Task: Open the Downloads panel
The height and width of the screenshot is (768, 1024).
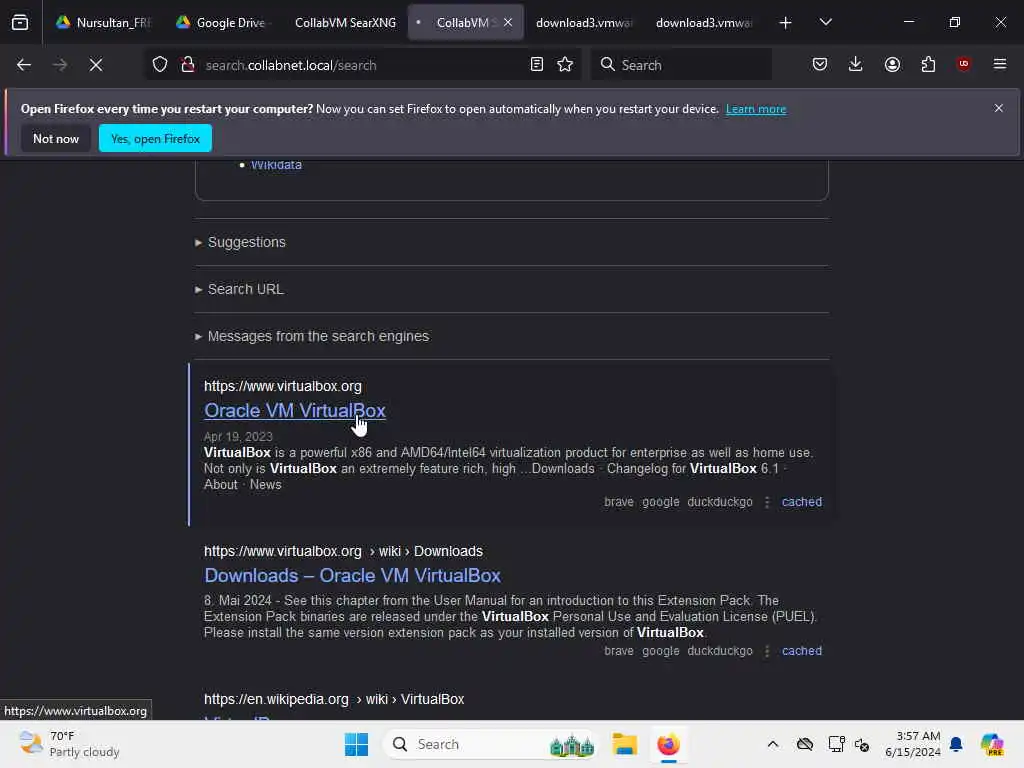Action: pyautogui.click(x=856, y=65)
